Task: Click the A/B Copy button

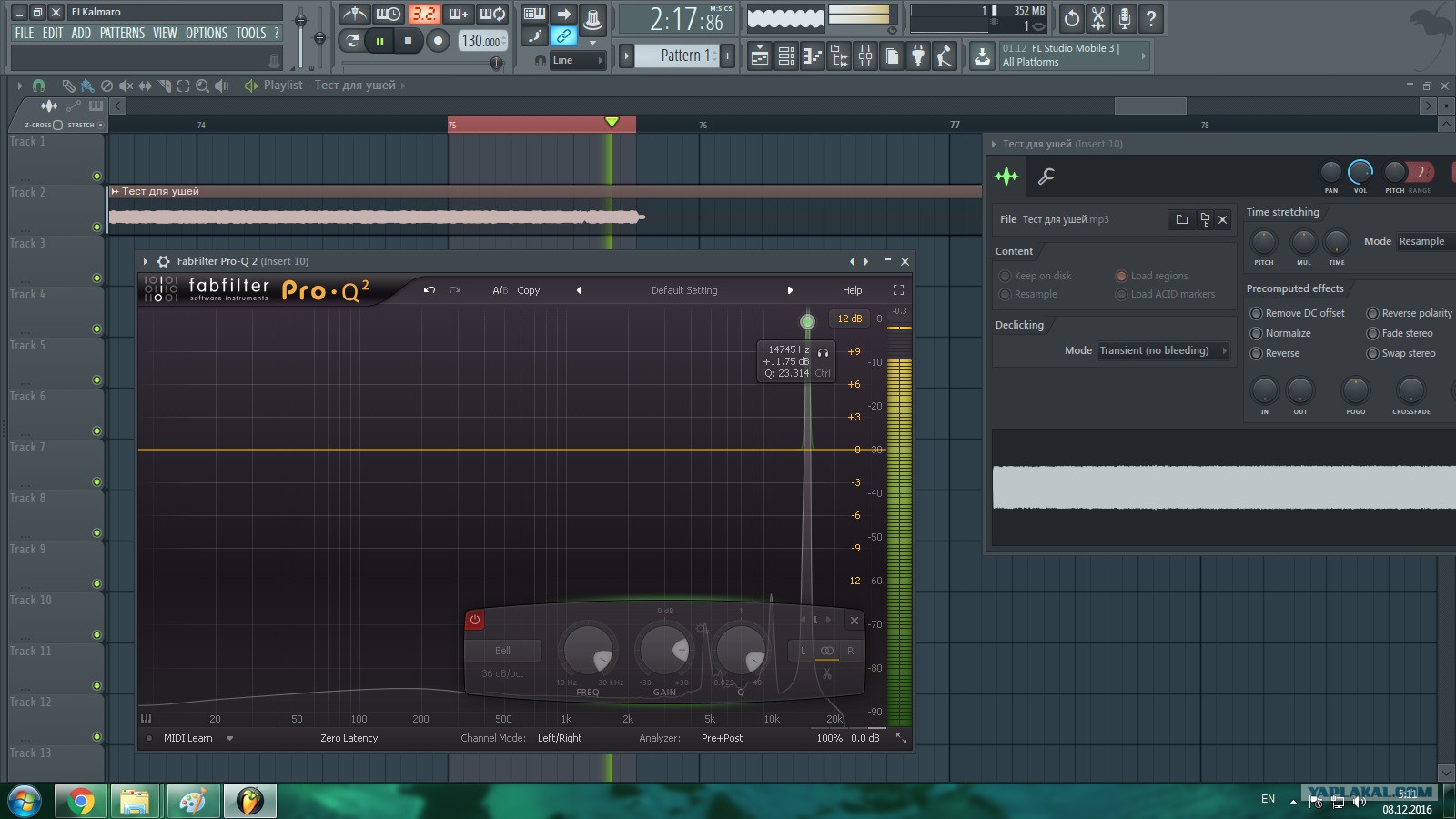Action: 528,290
